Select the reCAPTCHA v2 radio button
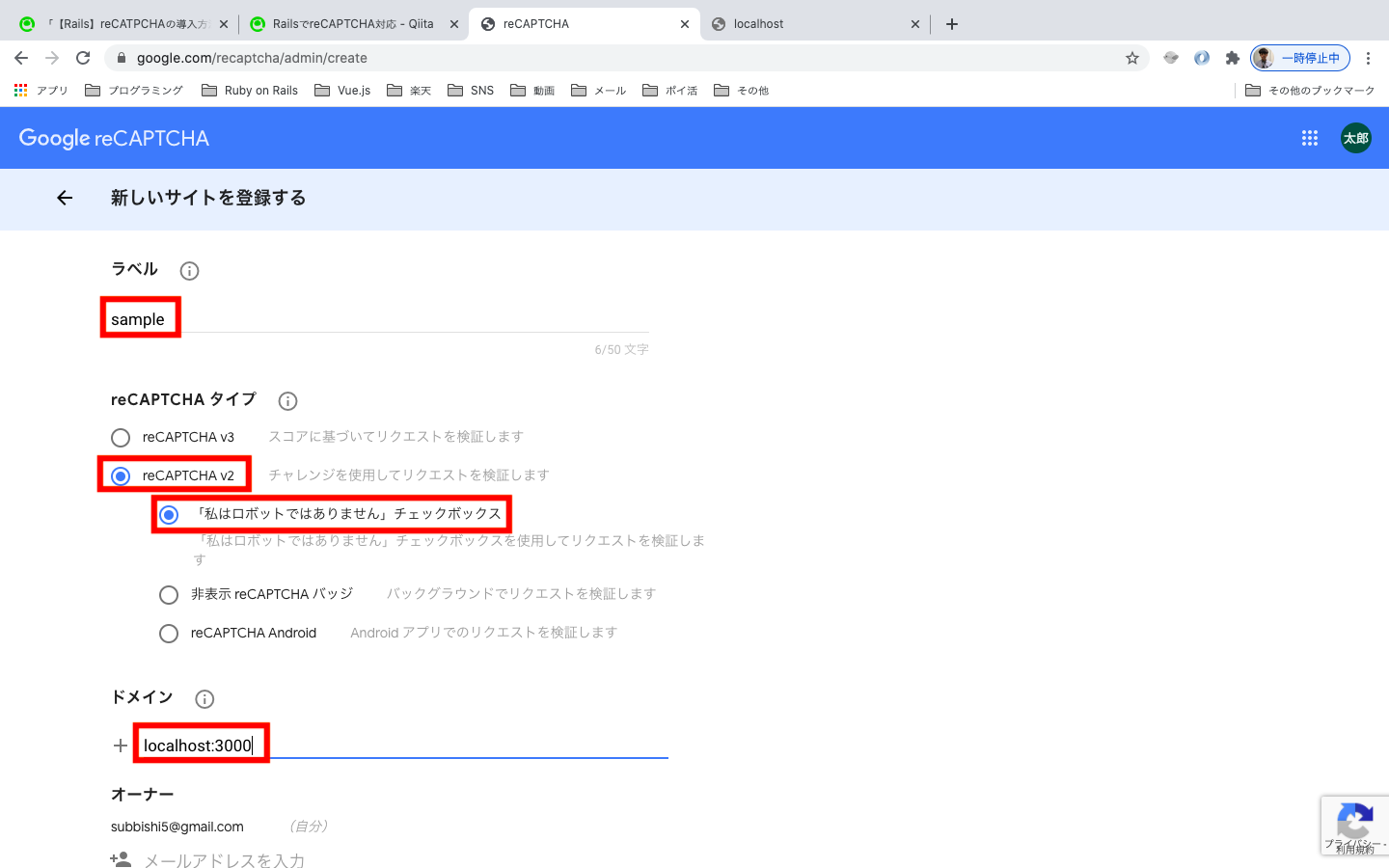 point(121,476)
